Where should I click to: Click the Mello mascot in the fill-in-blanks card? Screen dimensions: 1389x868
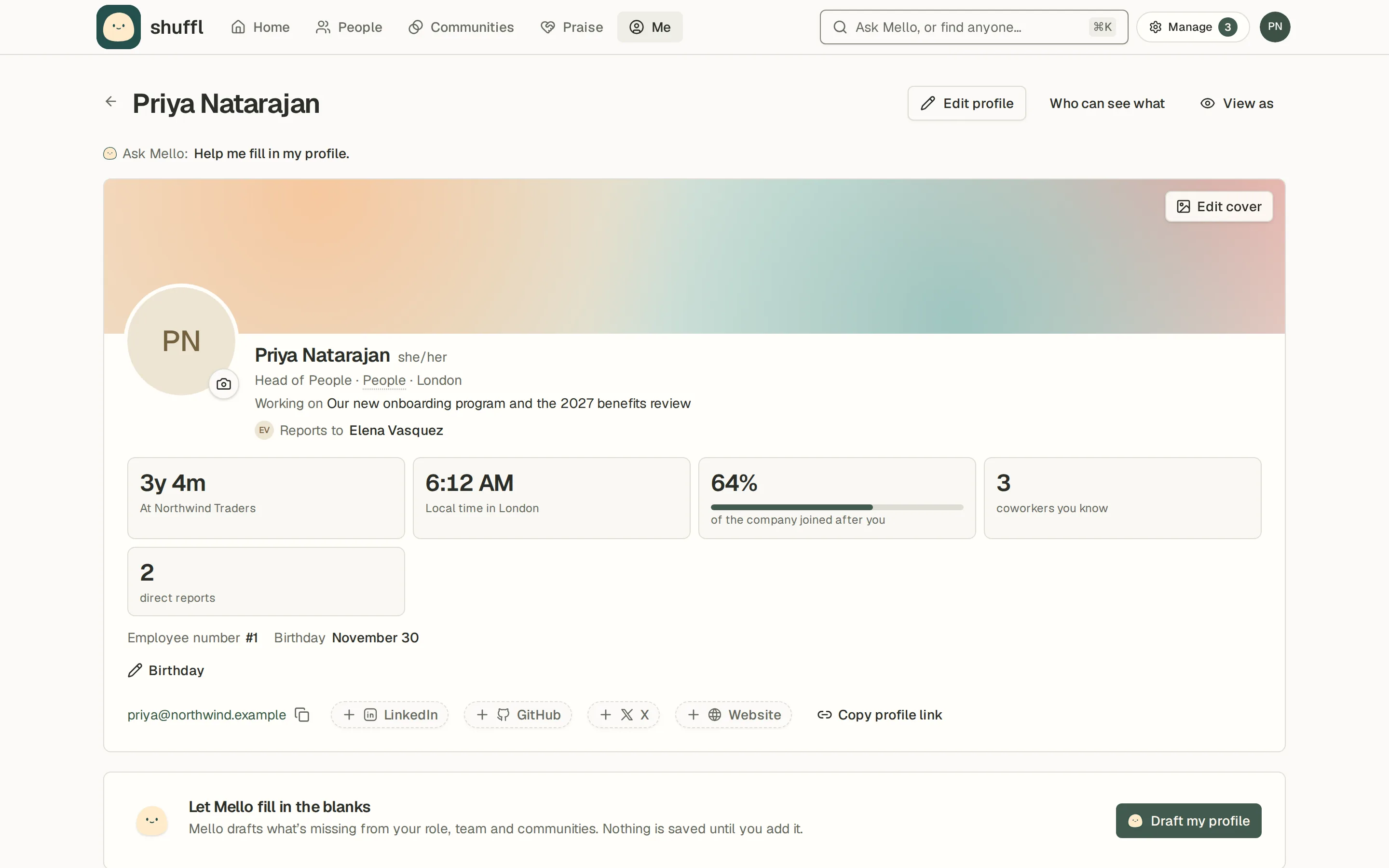152,820
